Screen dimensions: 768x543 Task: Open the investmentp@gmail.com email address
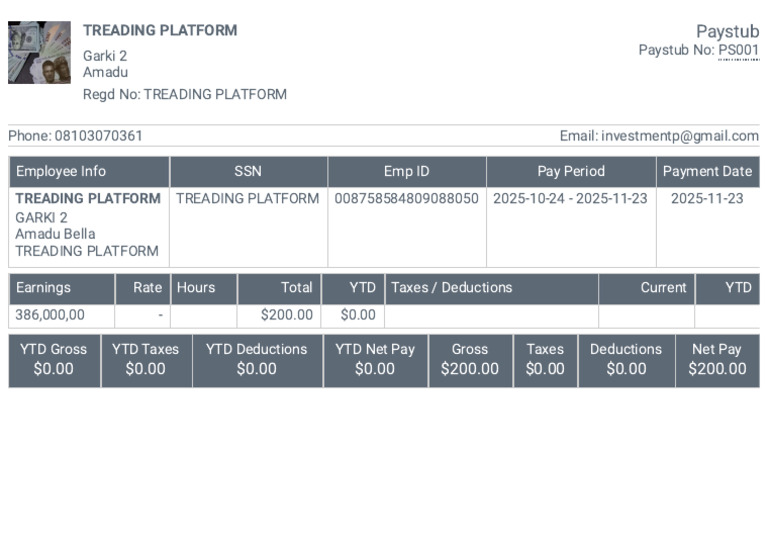(x=680, y=136)
